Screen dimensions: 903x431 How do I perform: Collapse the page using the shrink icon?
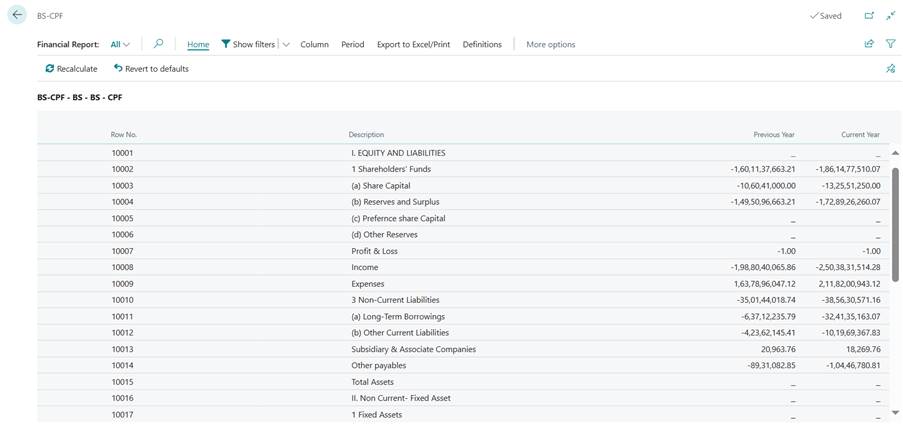890,16
